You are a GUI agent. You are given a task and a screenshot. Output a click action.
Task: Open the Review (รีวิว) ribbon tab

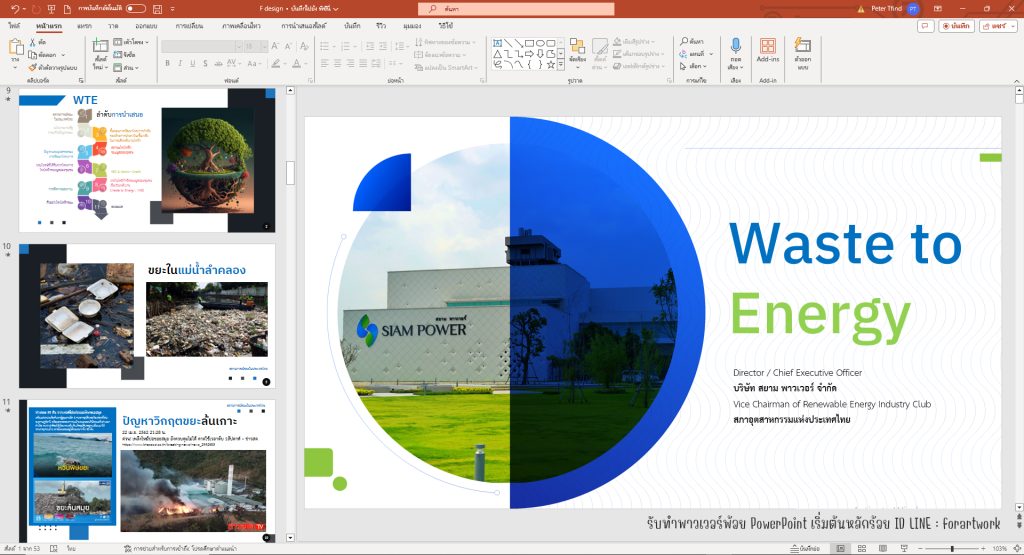pyautogui.click(x=381, y=26)
